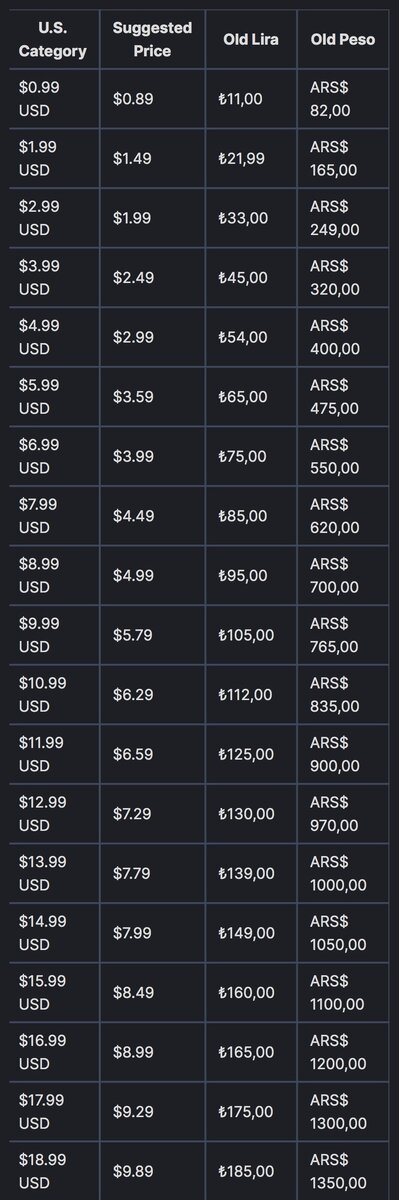Click the $2.99 suggested price cell
Screen dimensions: 399x1200
[x=153, y=337]
